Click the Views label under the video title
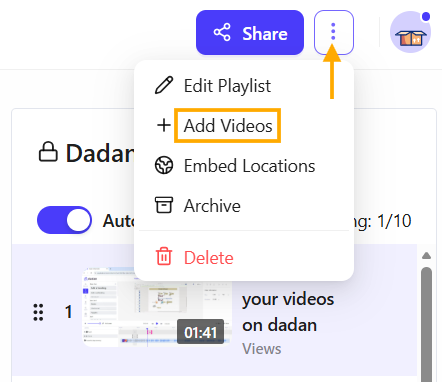 [x=262, y=349]
